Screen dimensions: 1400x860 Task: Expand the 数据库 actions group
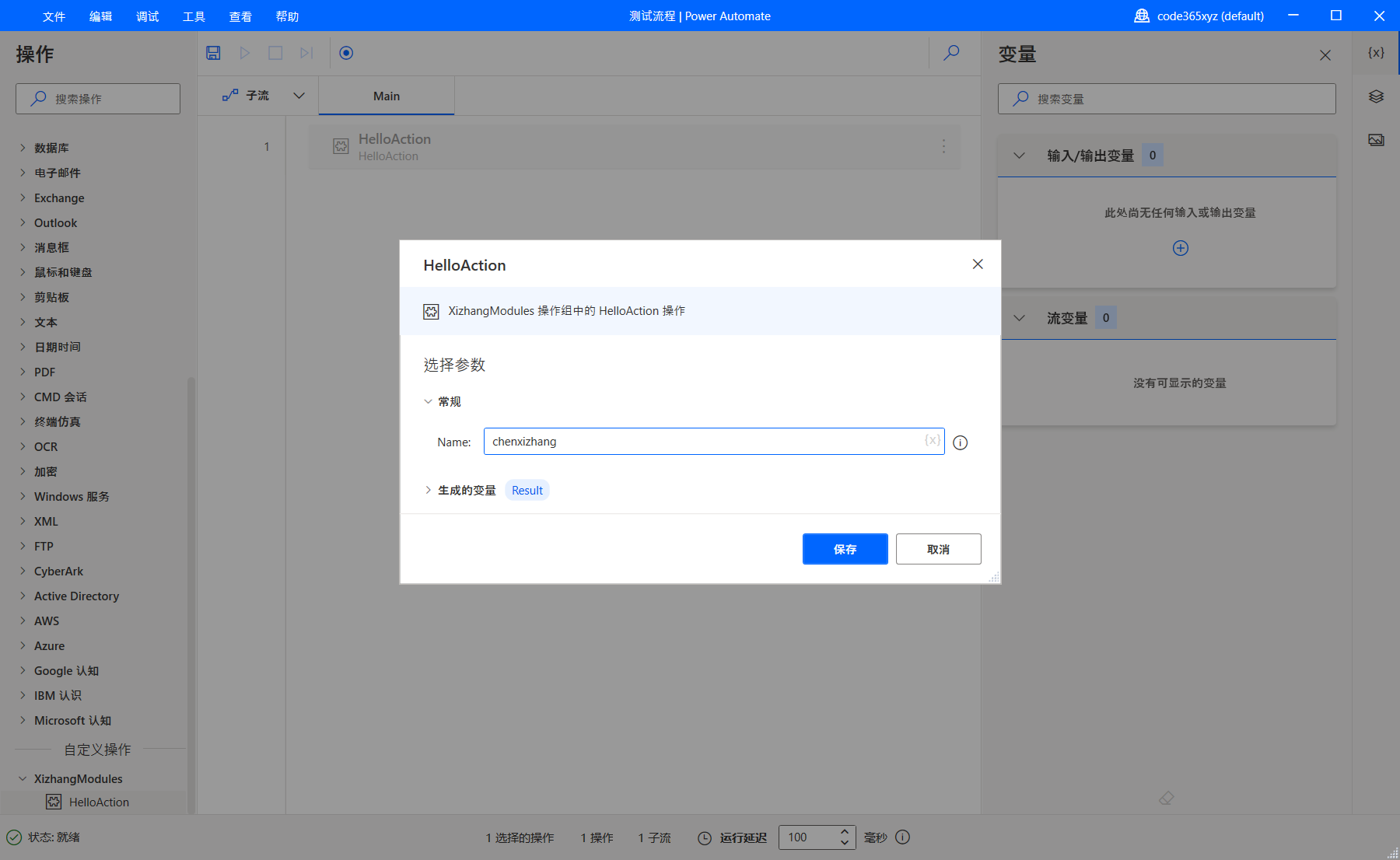pos(23,147)
